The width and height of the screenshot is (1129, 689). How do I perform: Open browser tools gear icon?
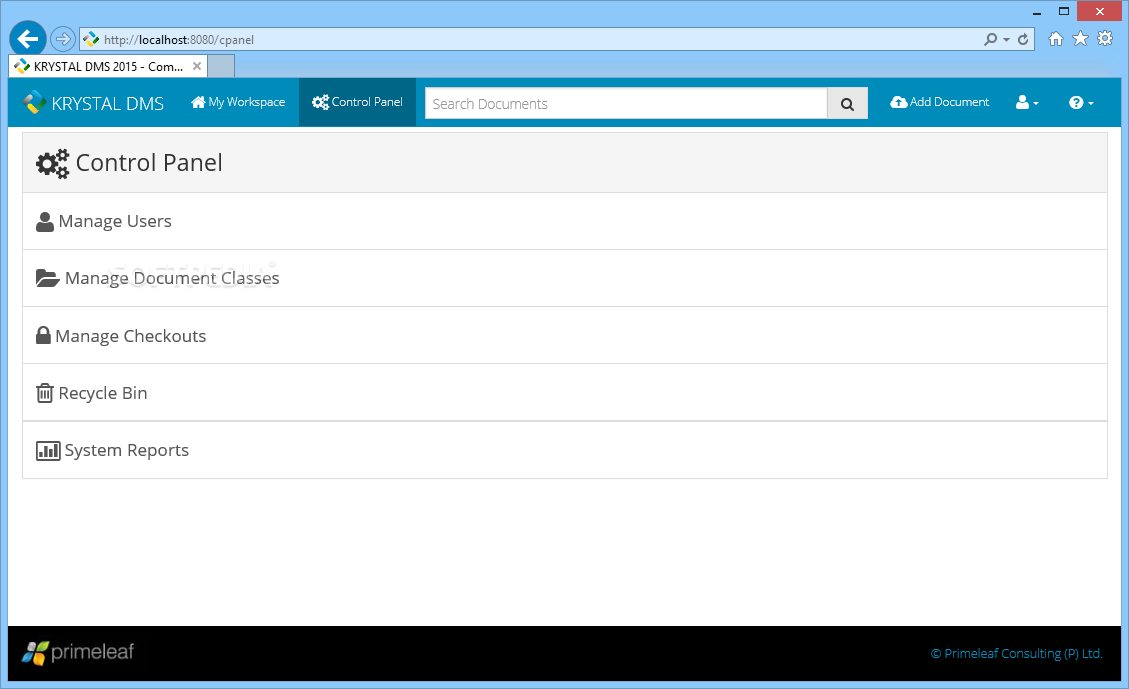pos(1105,39)
